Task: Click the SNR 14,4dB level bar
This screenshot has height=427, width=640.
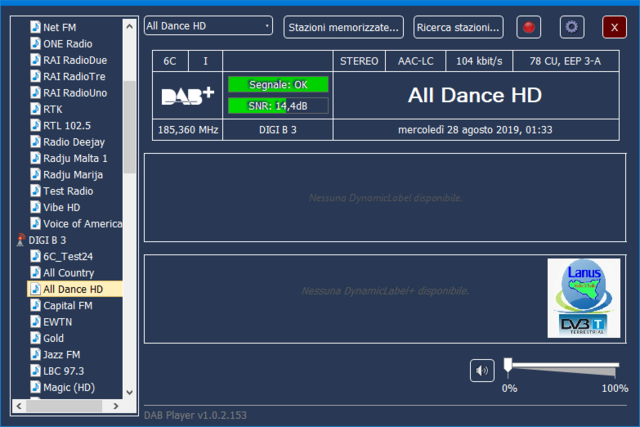Action: (278, 106)
